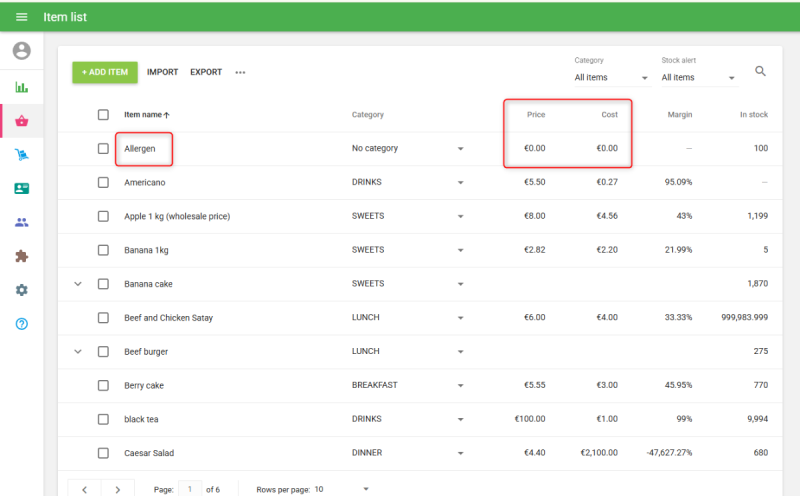
Task: Click the Add Item button
Action: pos(105,72)
